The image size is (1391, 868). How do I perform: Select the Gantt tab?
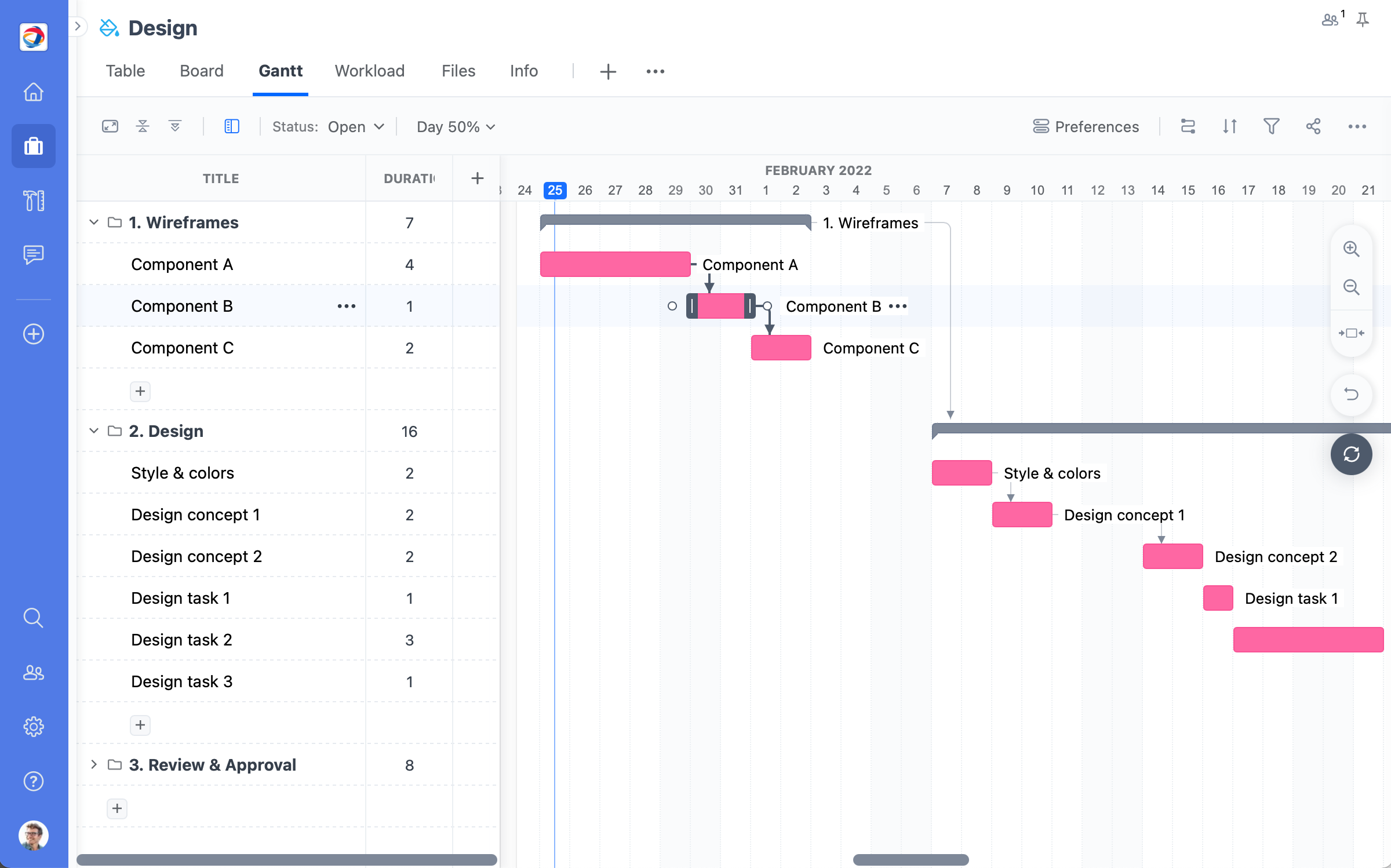tap(281, 71)
